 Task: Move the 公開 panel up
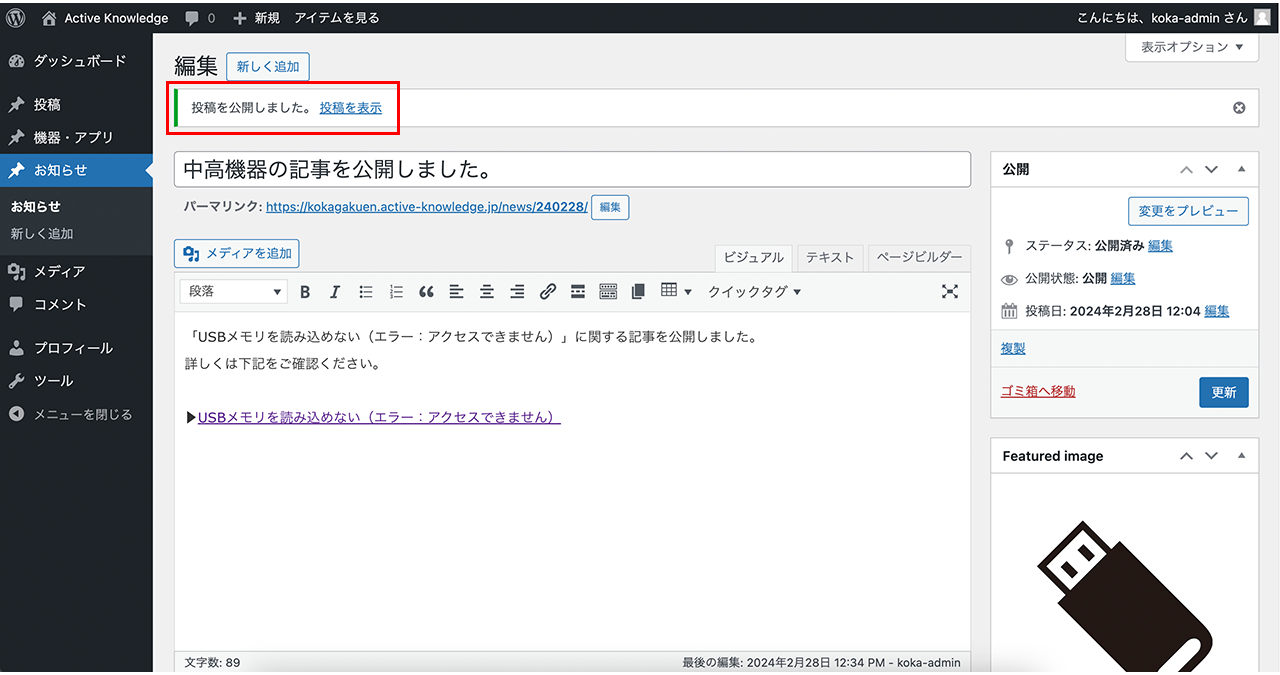tap(1187, 170)
